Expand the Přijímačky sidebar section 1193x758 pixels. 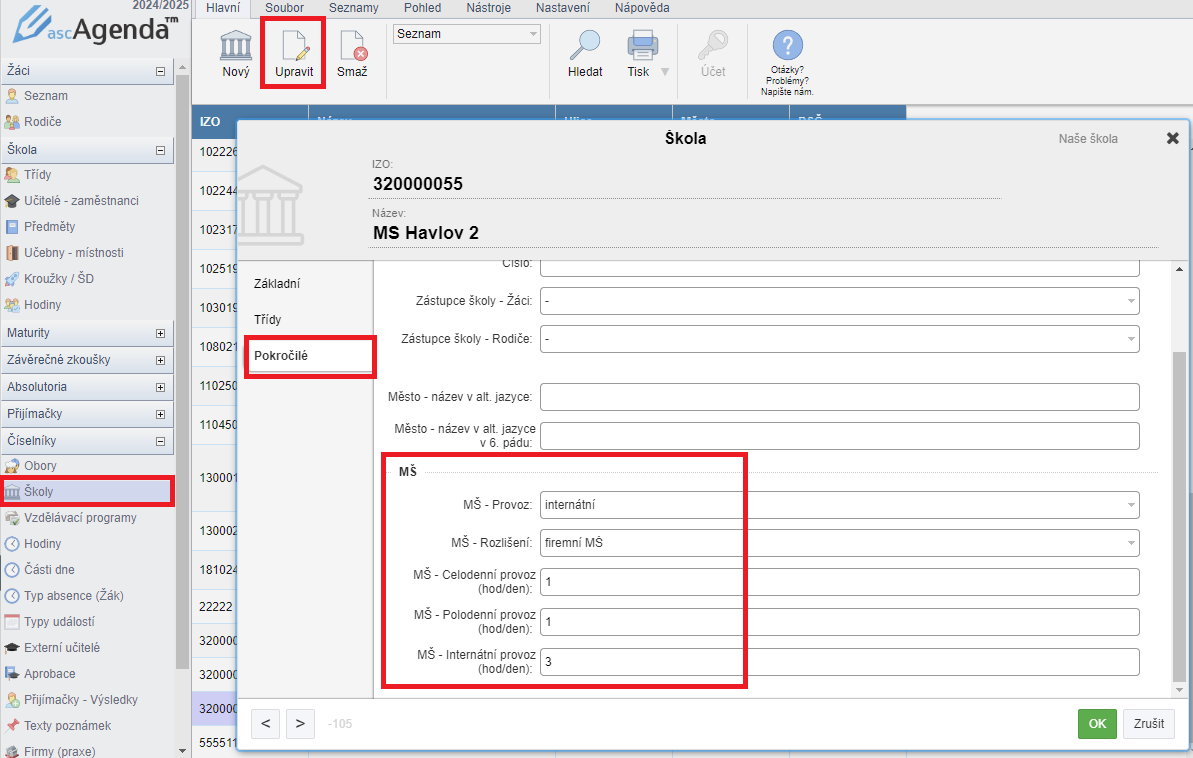(x=161, y=415)
